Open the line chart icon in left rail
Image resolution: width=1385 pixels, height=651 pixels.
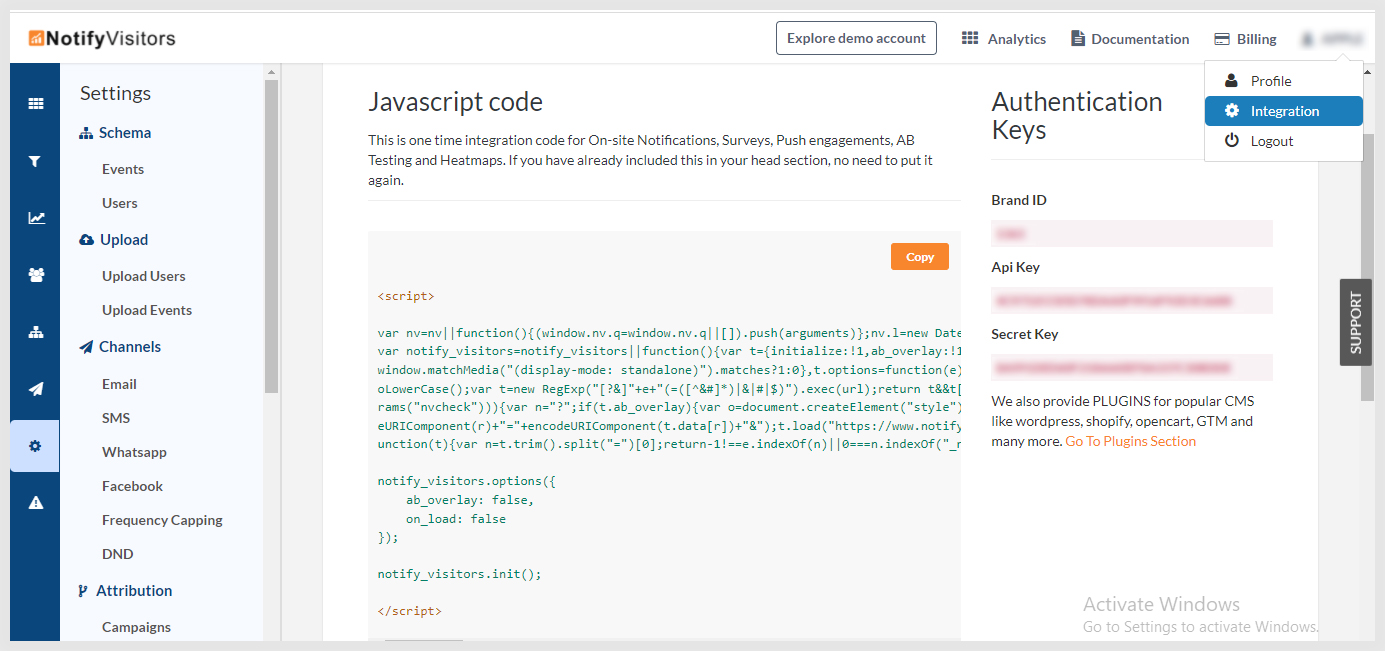[x=36, y=218]
